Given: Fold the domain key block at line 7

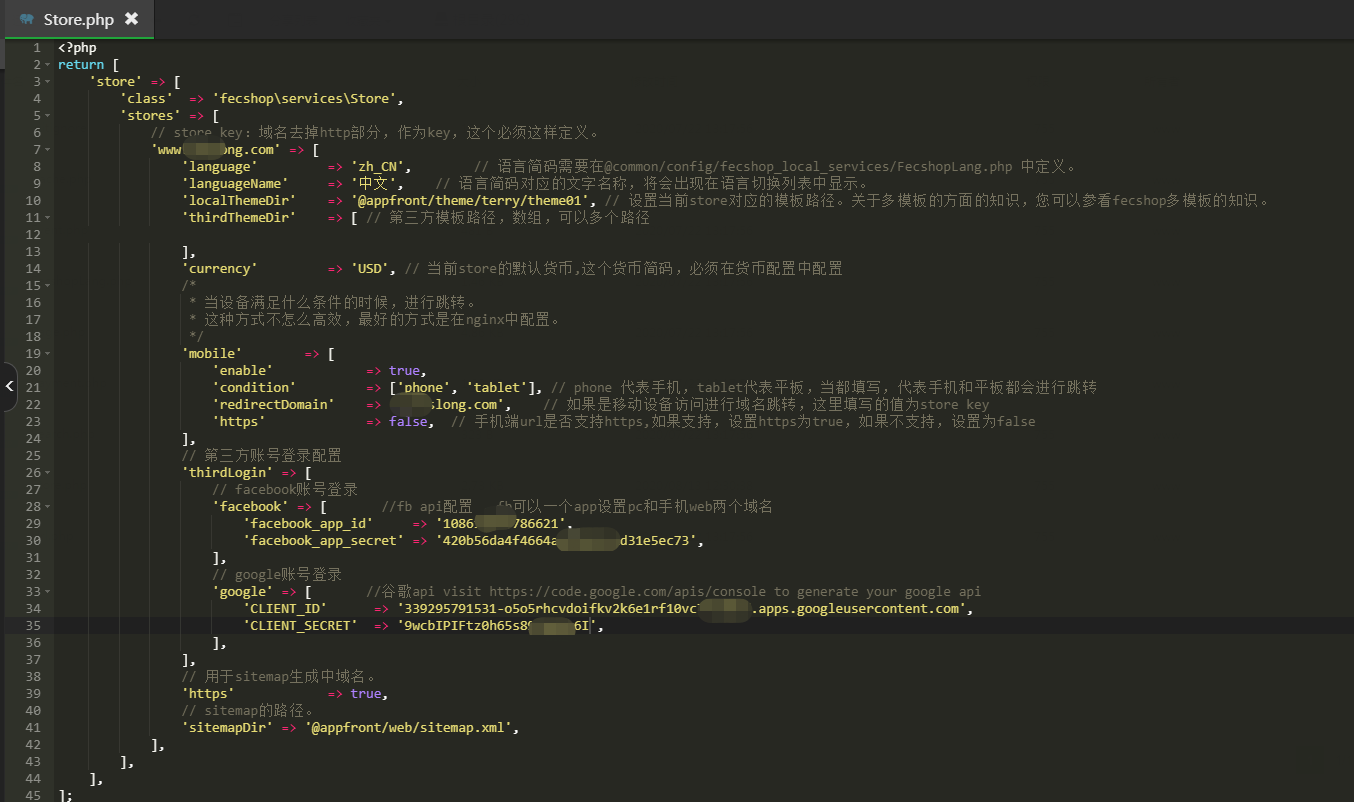Looking at the screenshot, I should click(x=48, y=150).
